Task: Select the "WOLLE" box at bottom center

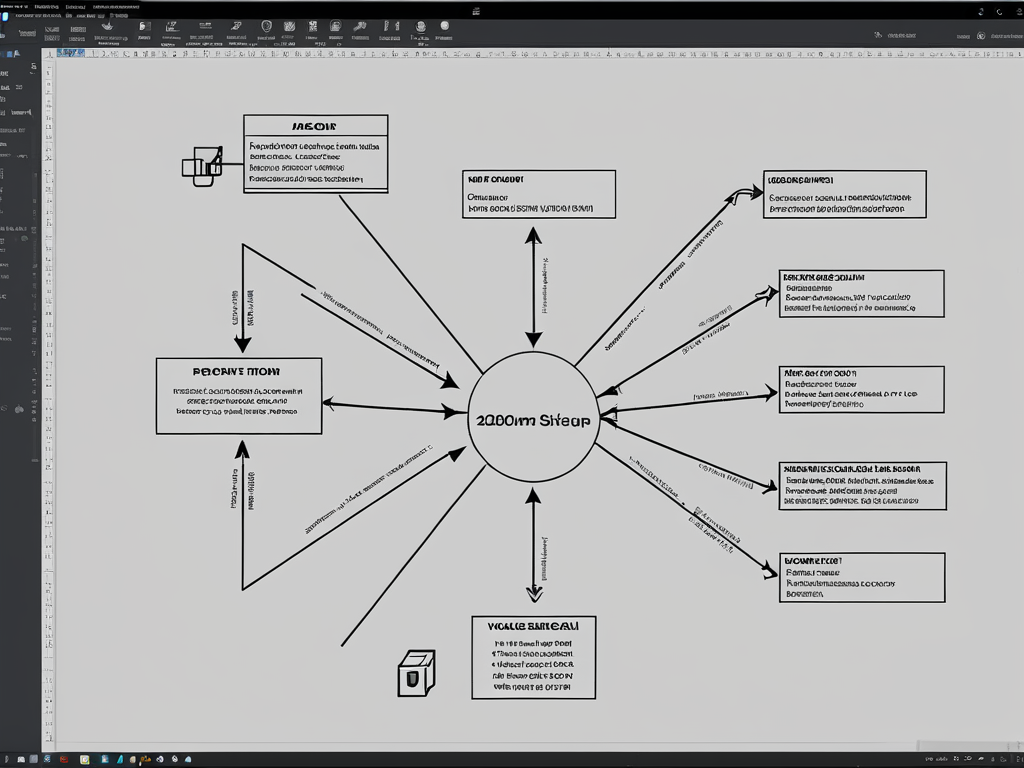Action: 533,657
